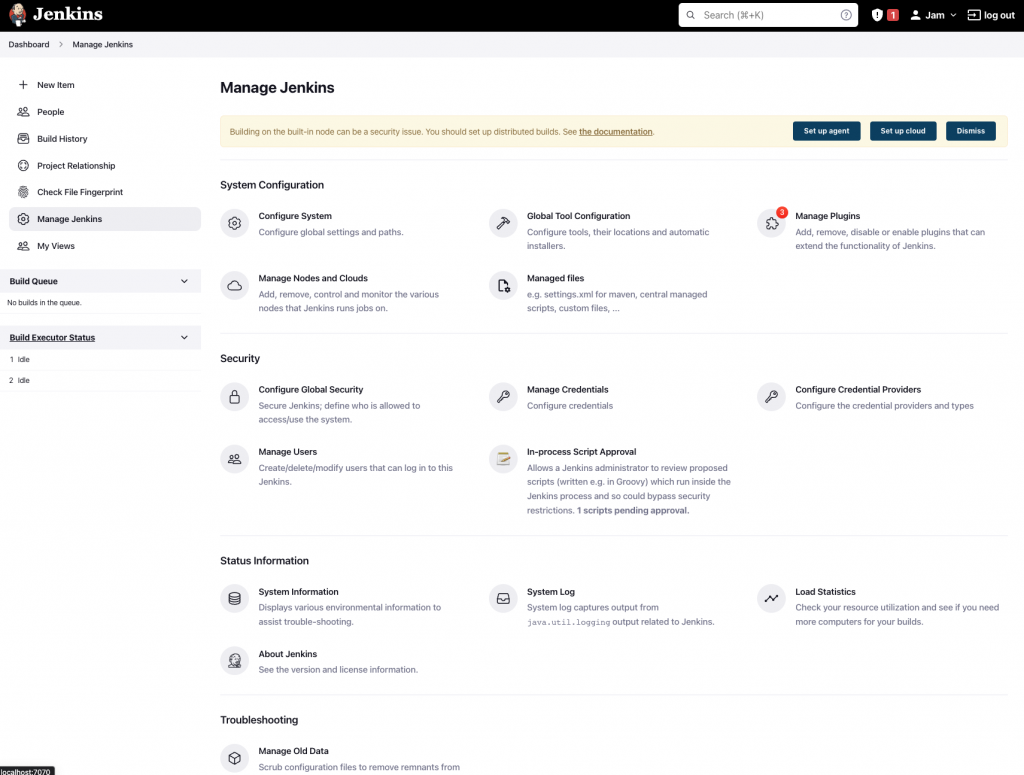This screenshot has height=775, width=1024.
Task: Open System Log title link
Action: click(x=551, y=592)
